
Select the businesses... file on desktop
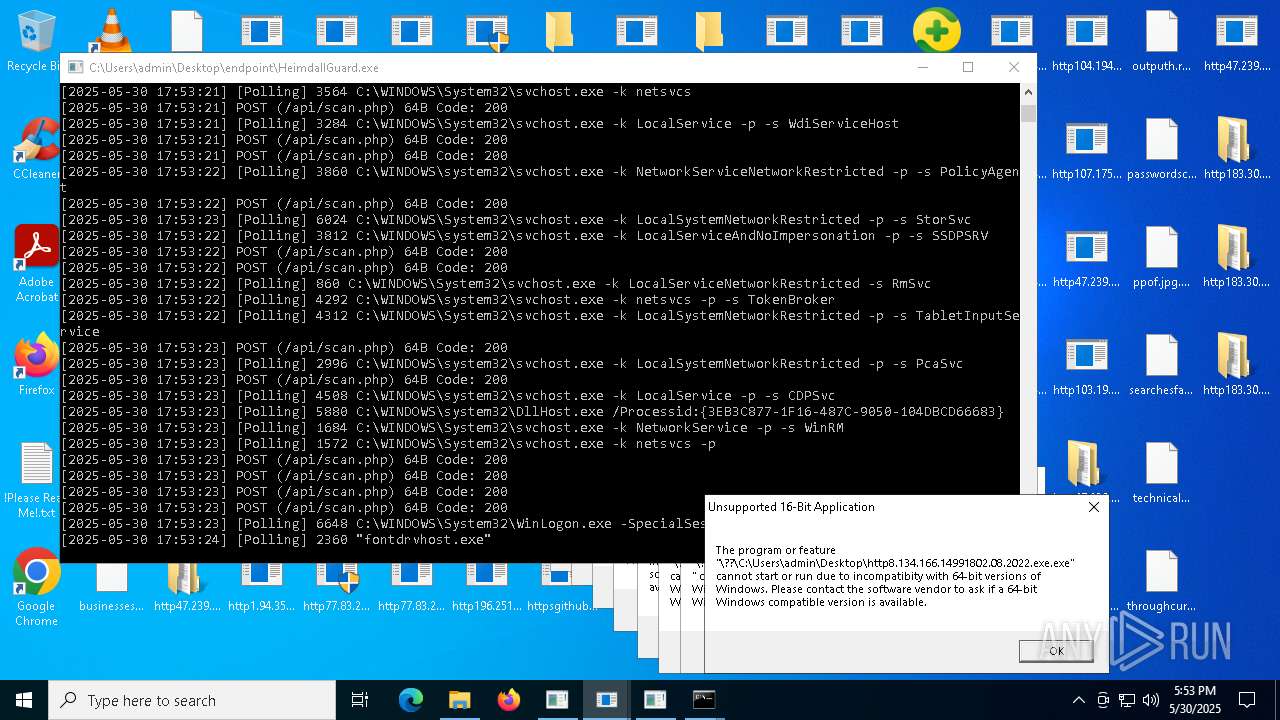point(111,588)
